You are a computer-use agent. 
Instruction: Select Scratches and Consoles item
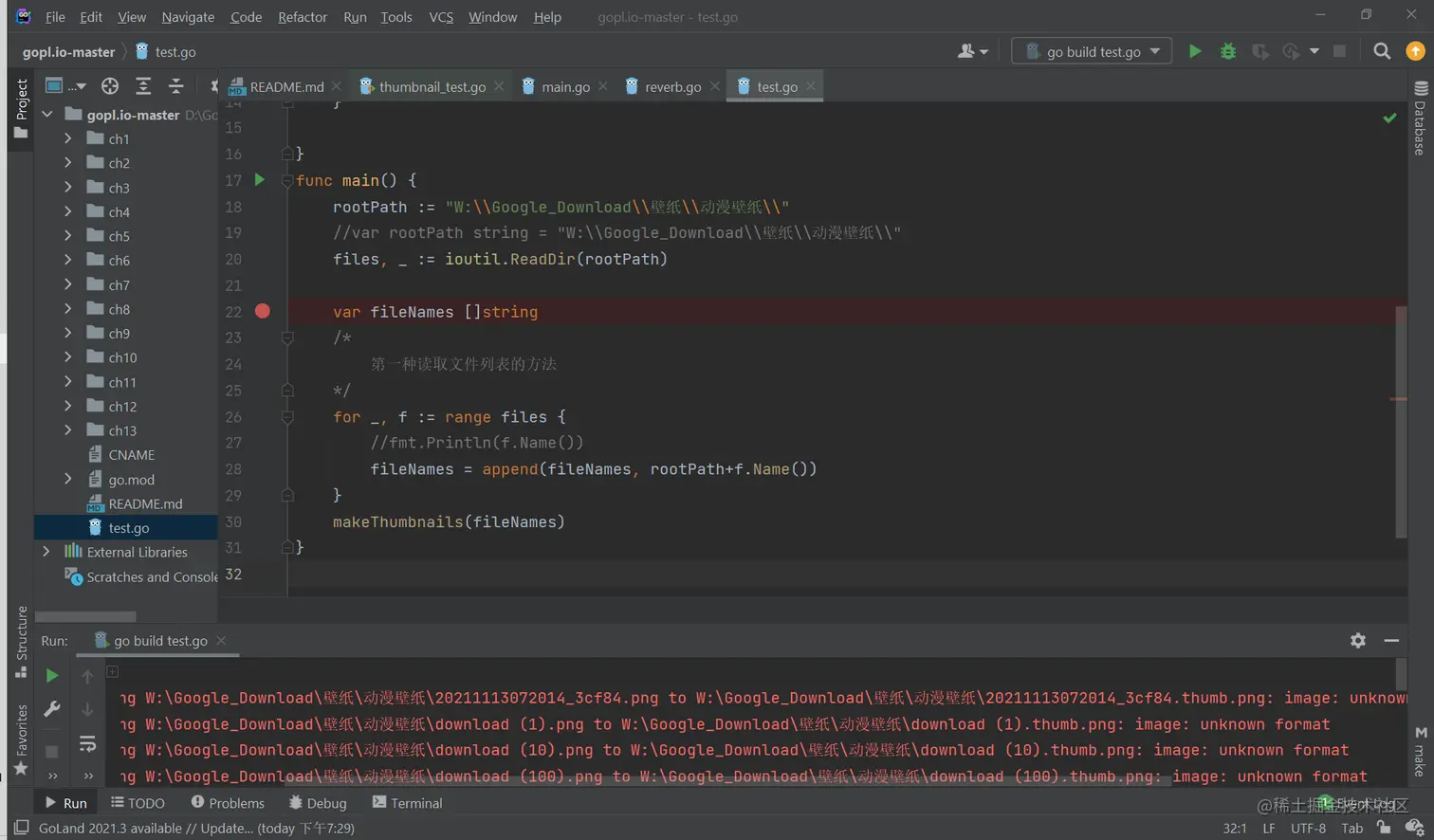point(141,576)
